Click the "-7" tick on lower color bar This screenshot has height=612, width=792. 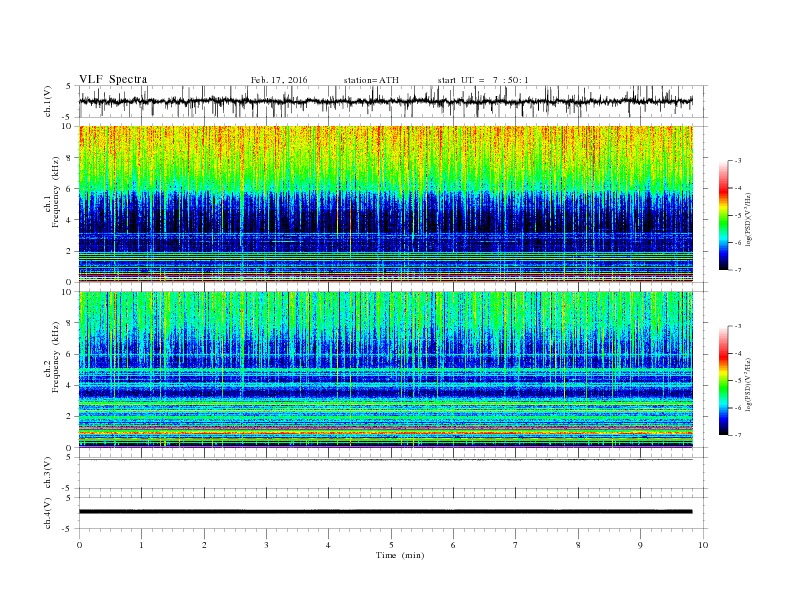737,435
